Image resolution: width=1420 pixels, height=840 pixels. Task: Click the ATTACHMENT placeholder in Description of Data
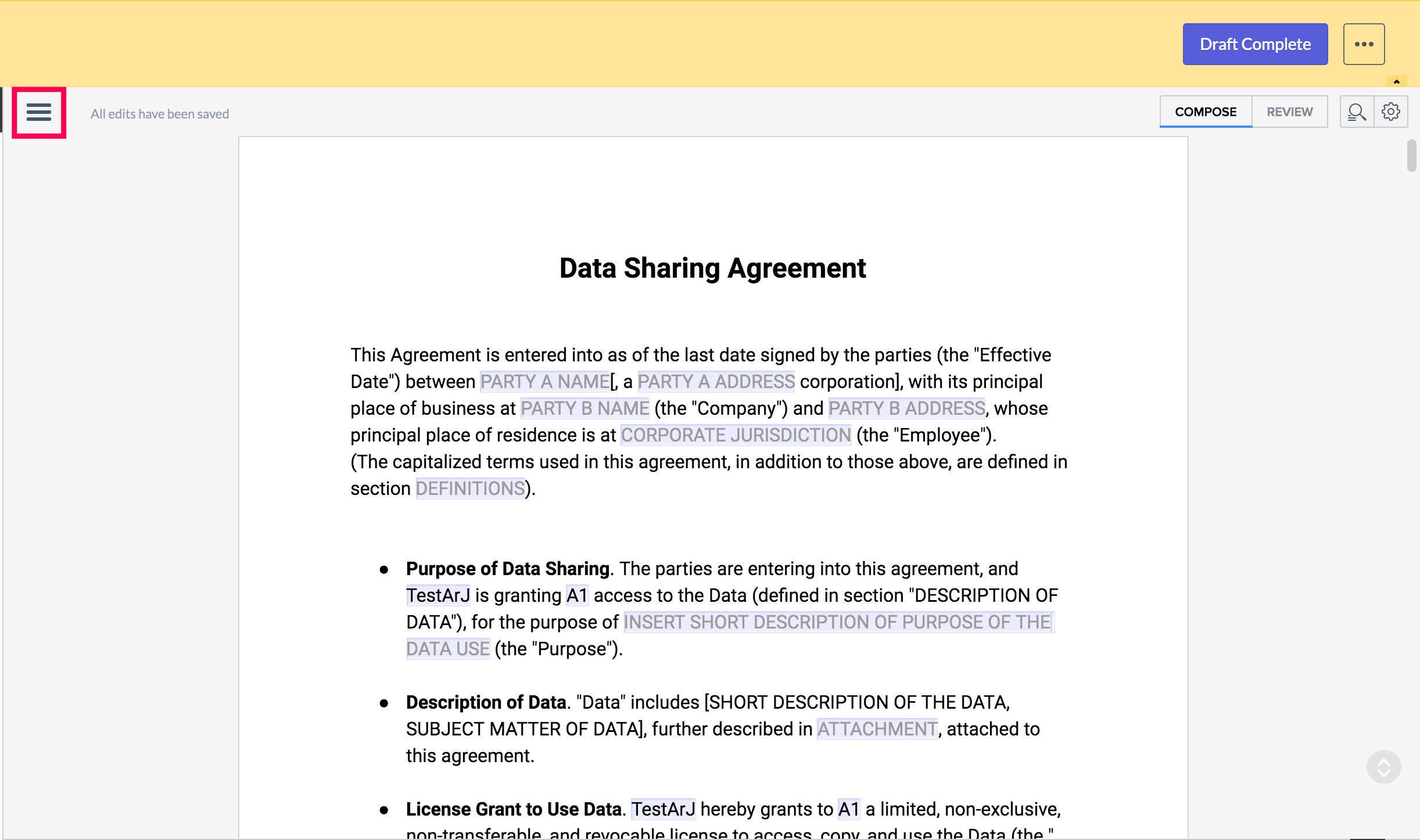tap(877, 728)
